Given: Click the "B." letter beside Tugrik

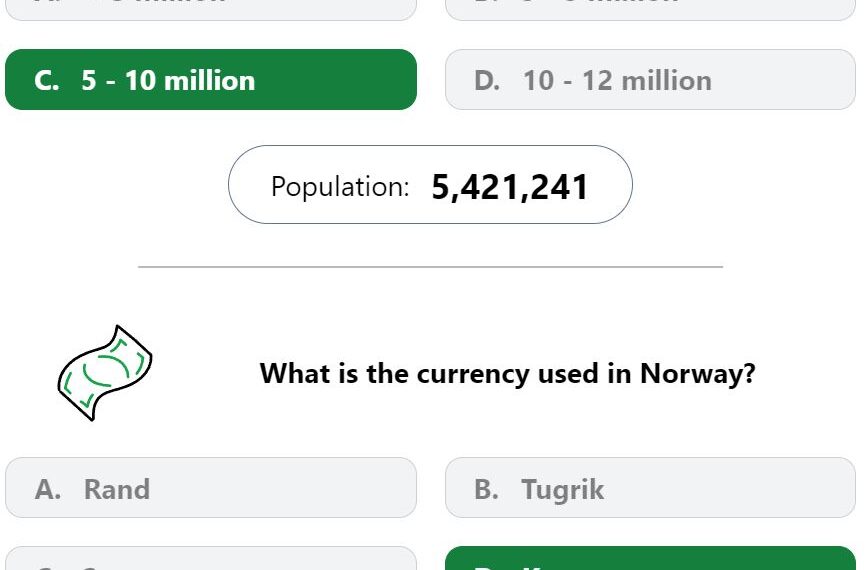Looking at the screenshot, I should tap(486, 489).
